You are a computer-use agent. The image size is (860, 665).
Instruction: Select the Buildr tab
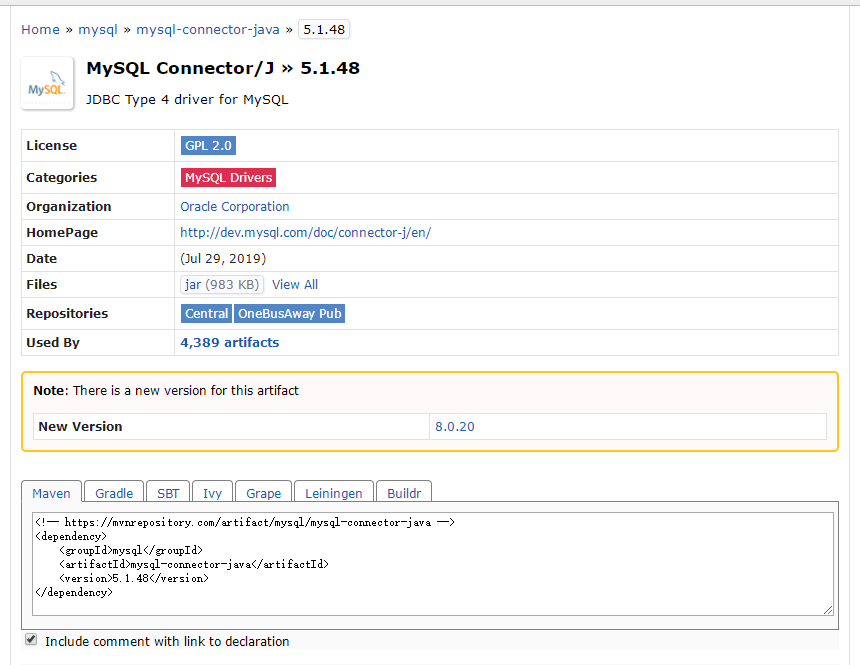tap(404, 492)
